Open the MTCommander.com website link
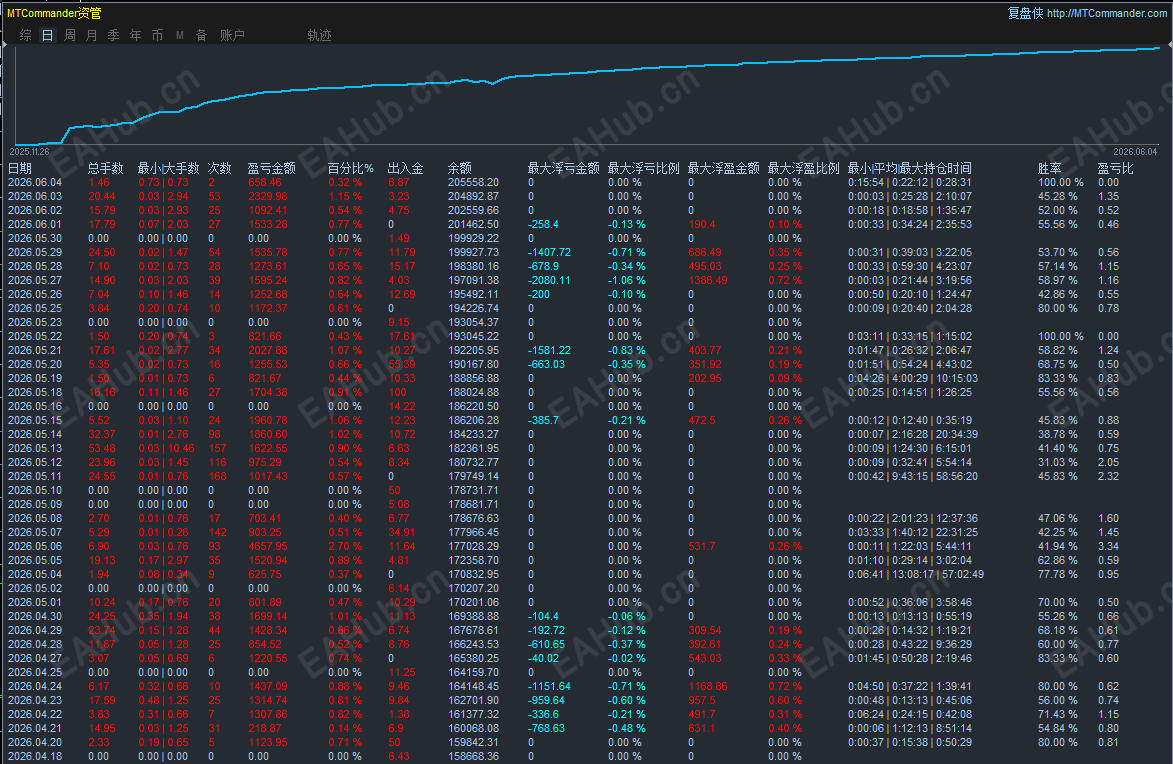 tap(1106, 13)
